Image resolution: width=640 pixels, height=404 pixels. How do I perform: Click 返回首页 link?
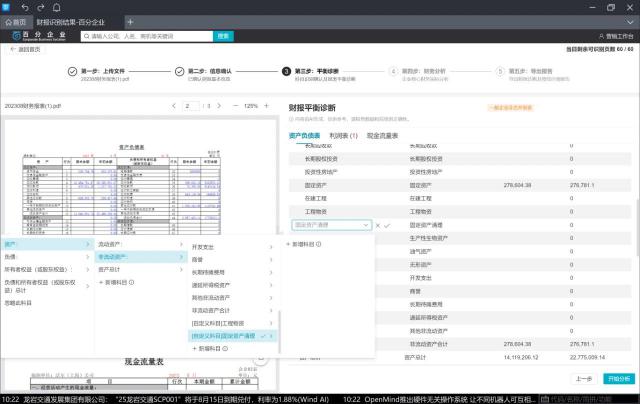pos(28,48)
